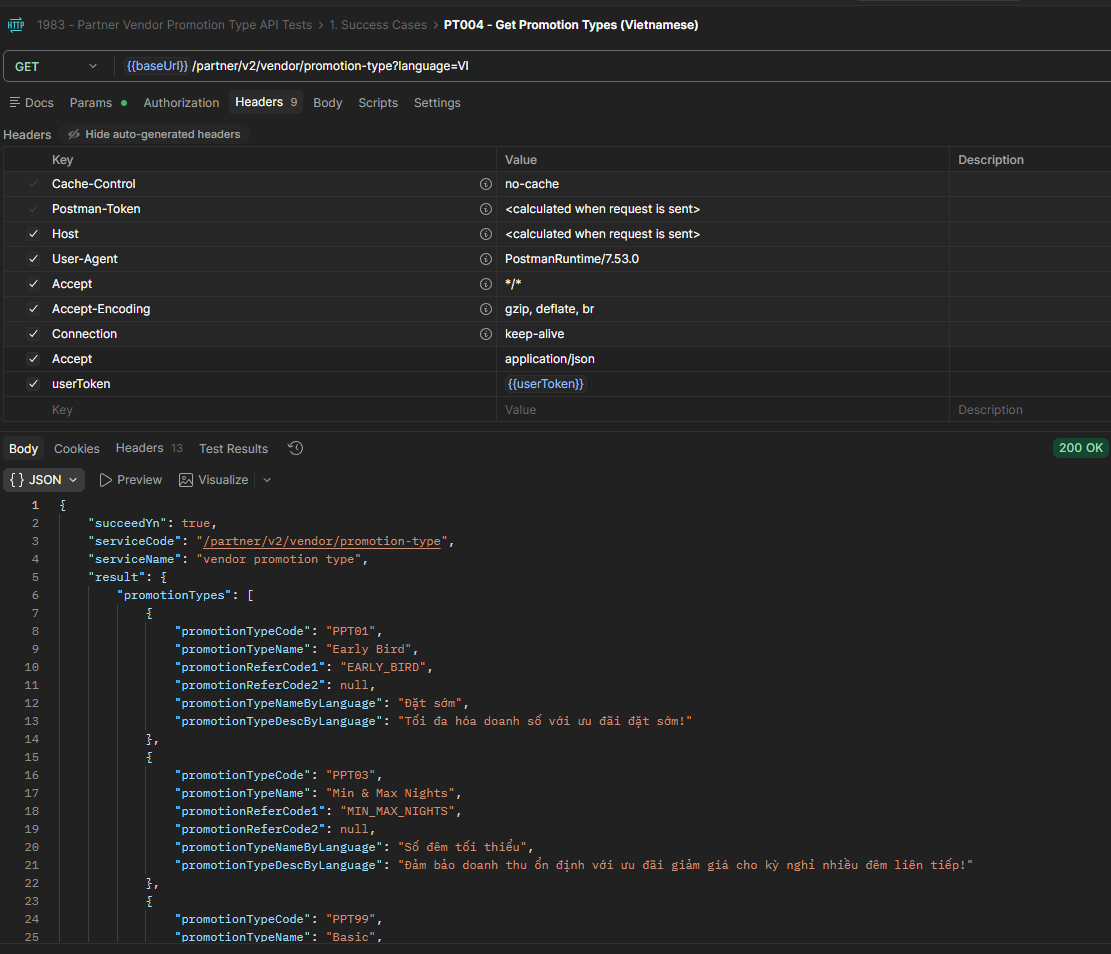The height and width of the screenshot is (954, 1111).
Task: Click the 'application/json' value cell
Action: (722, 359)
